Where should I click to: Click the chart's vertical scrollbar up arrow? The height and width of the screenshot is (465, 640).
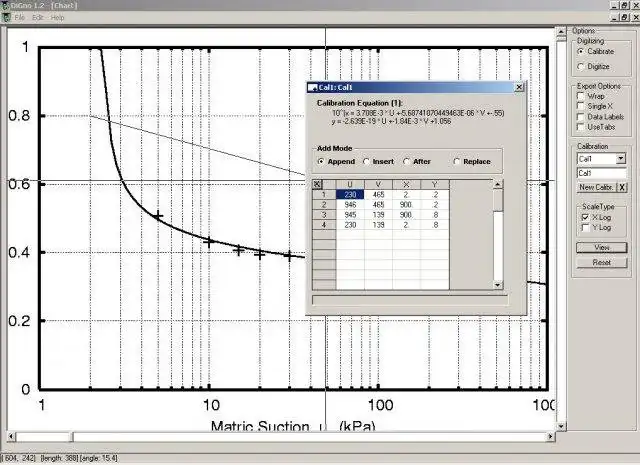tap(561, 31)
